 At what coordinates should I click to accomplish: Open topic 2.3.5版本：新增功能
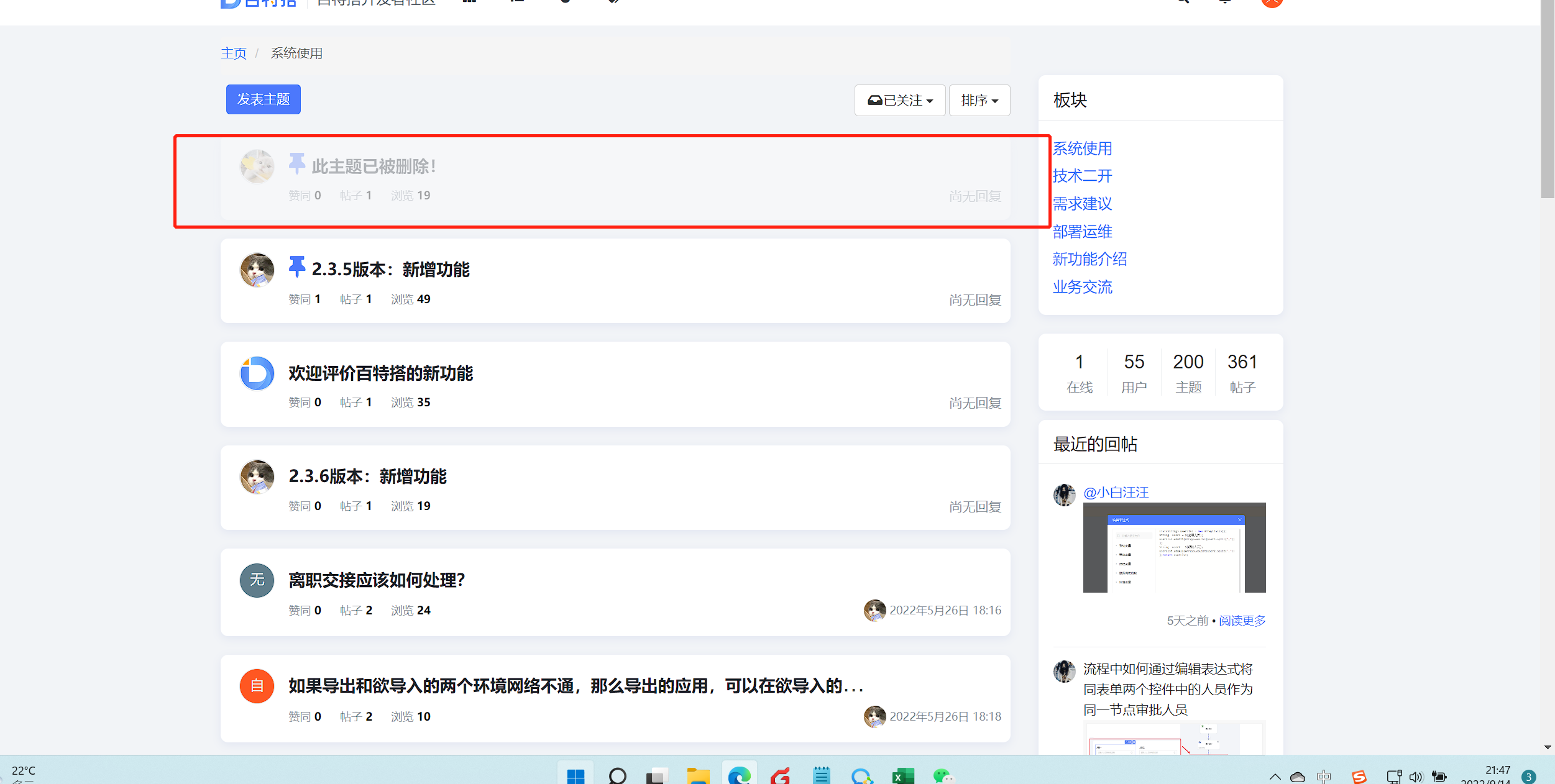pos(390,270)
